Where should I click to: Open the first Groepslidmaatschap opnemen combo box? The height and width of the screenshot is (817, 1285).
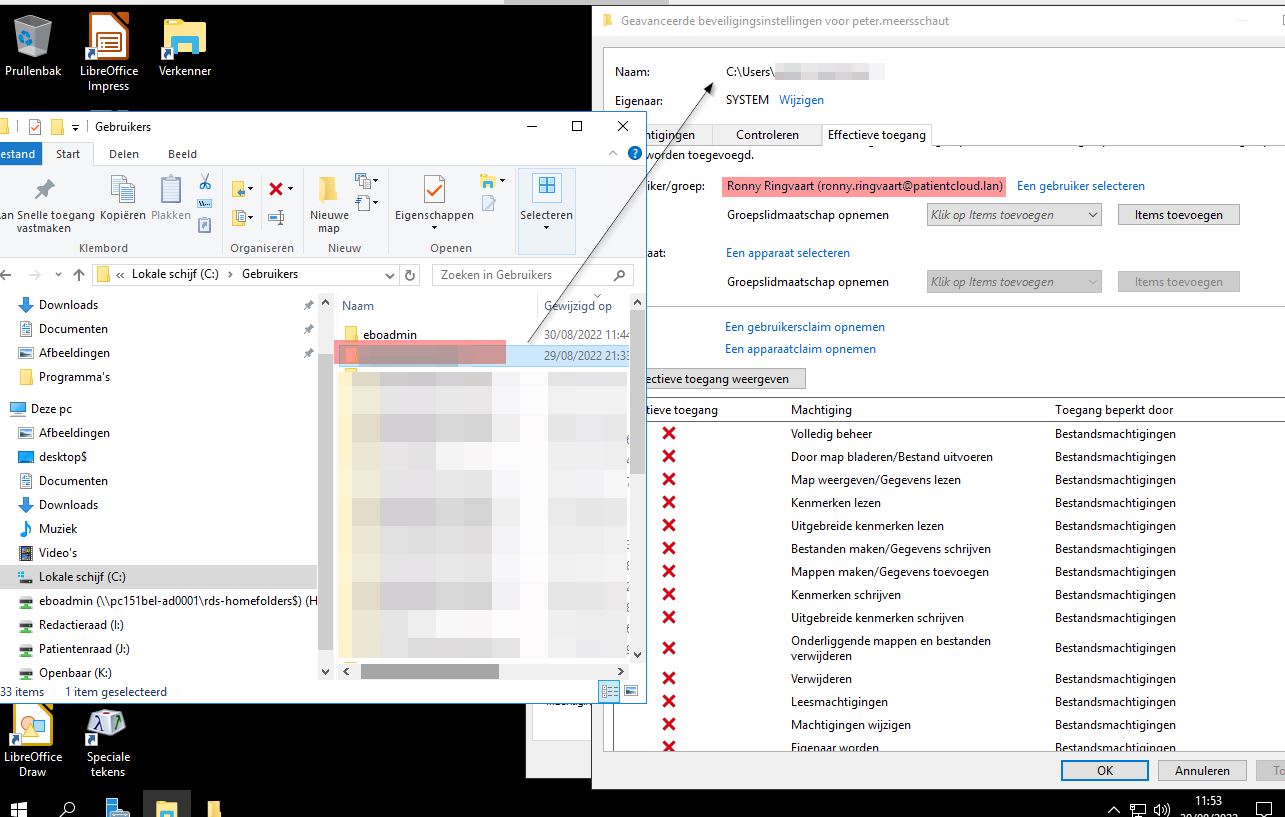[1014, 215]
